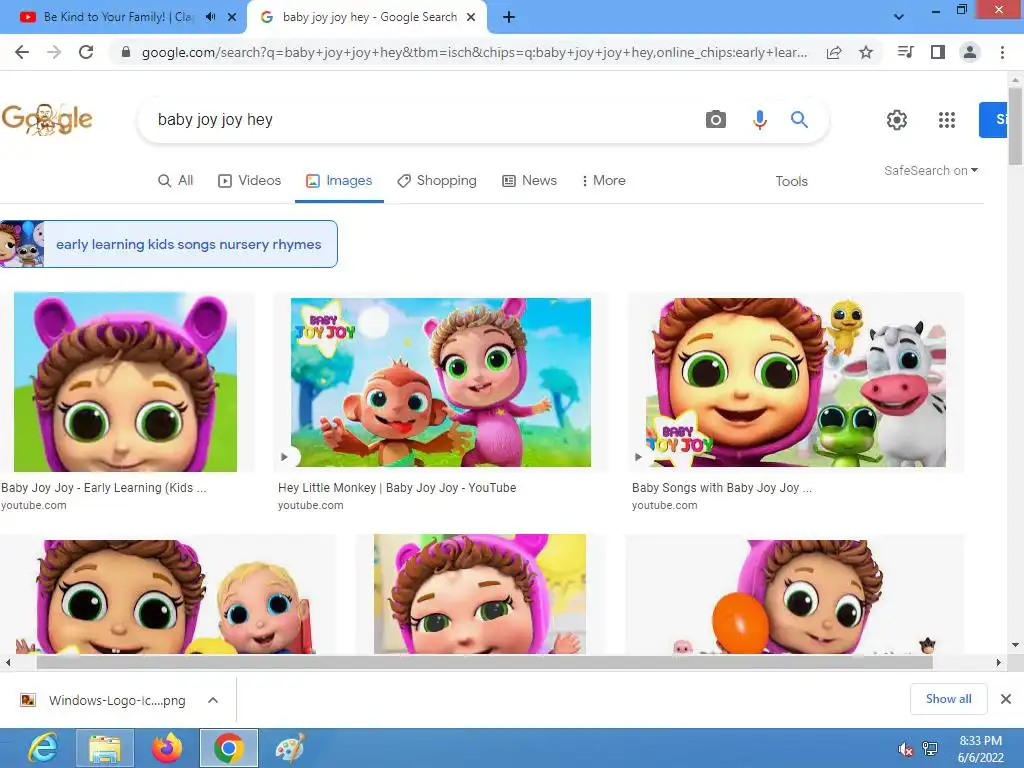Open the Google apps grid
Screen dimensions: 1024x768
[947, 120]
